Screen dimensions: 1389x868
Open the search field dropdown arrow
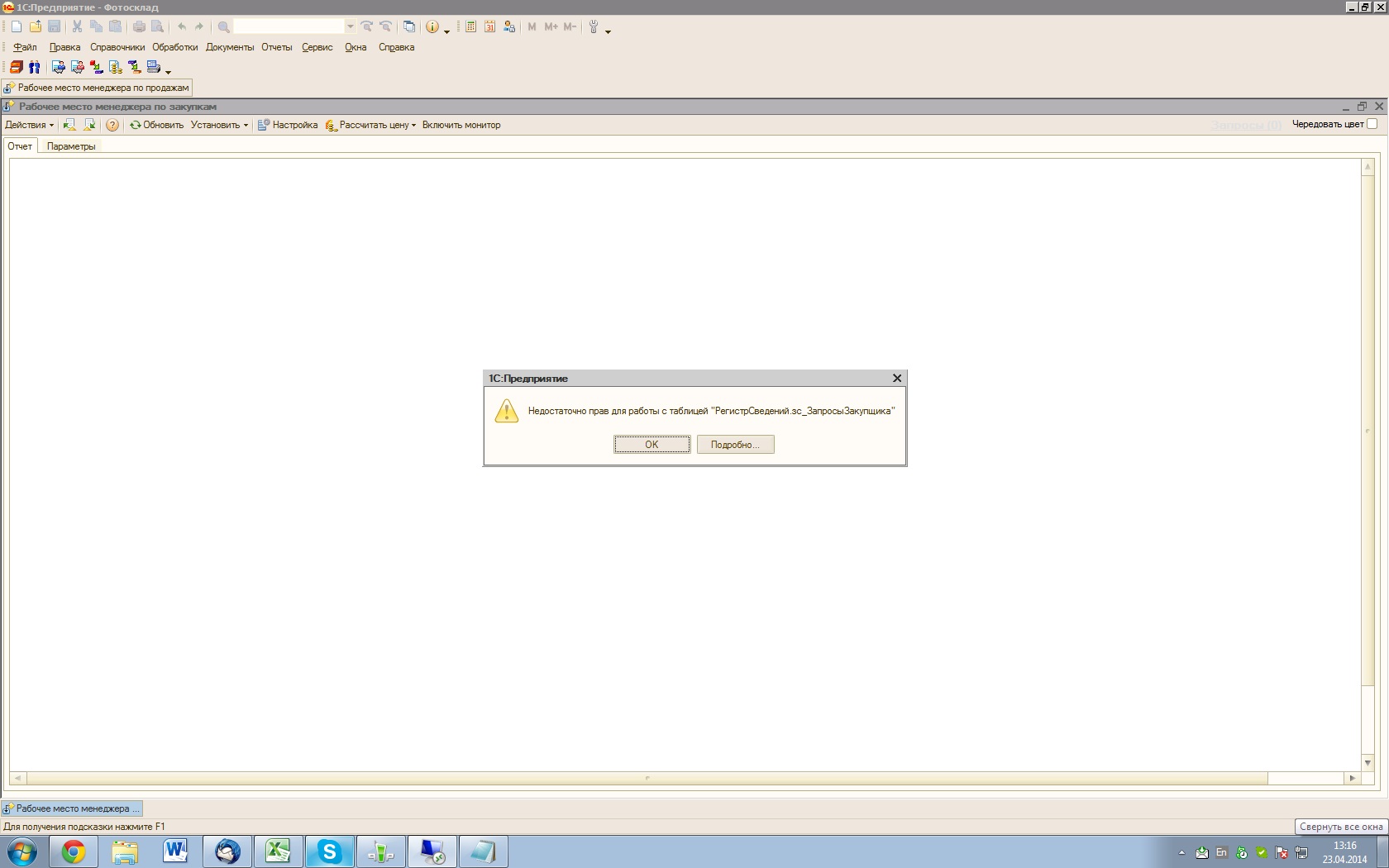click(350, 27)
